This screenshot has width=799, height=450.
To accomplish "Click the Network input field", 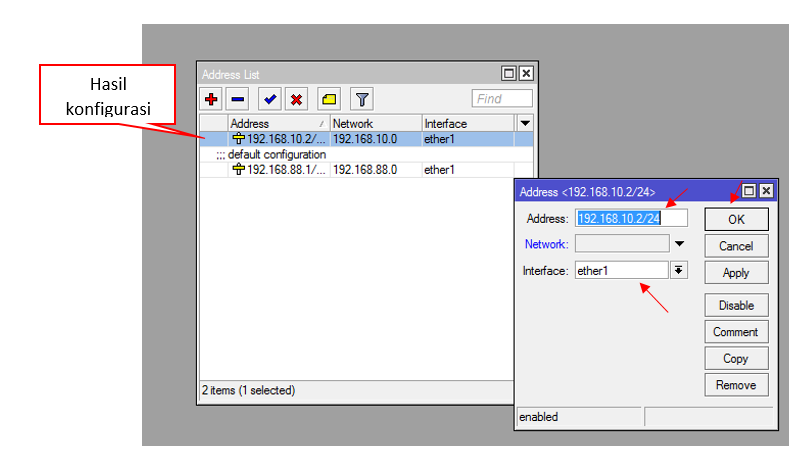I will tap(622, 244).
